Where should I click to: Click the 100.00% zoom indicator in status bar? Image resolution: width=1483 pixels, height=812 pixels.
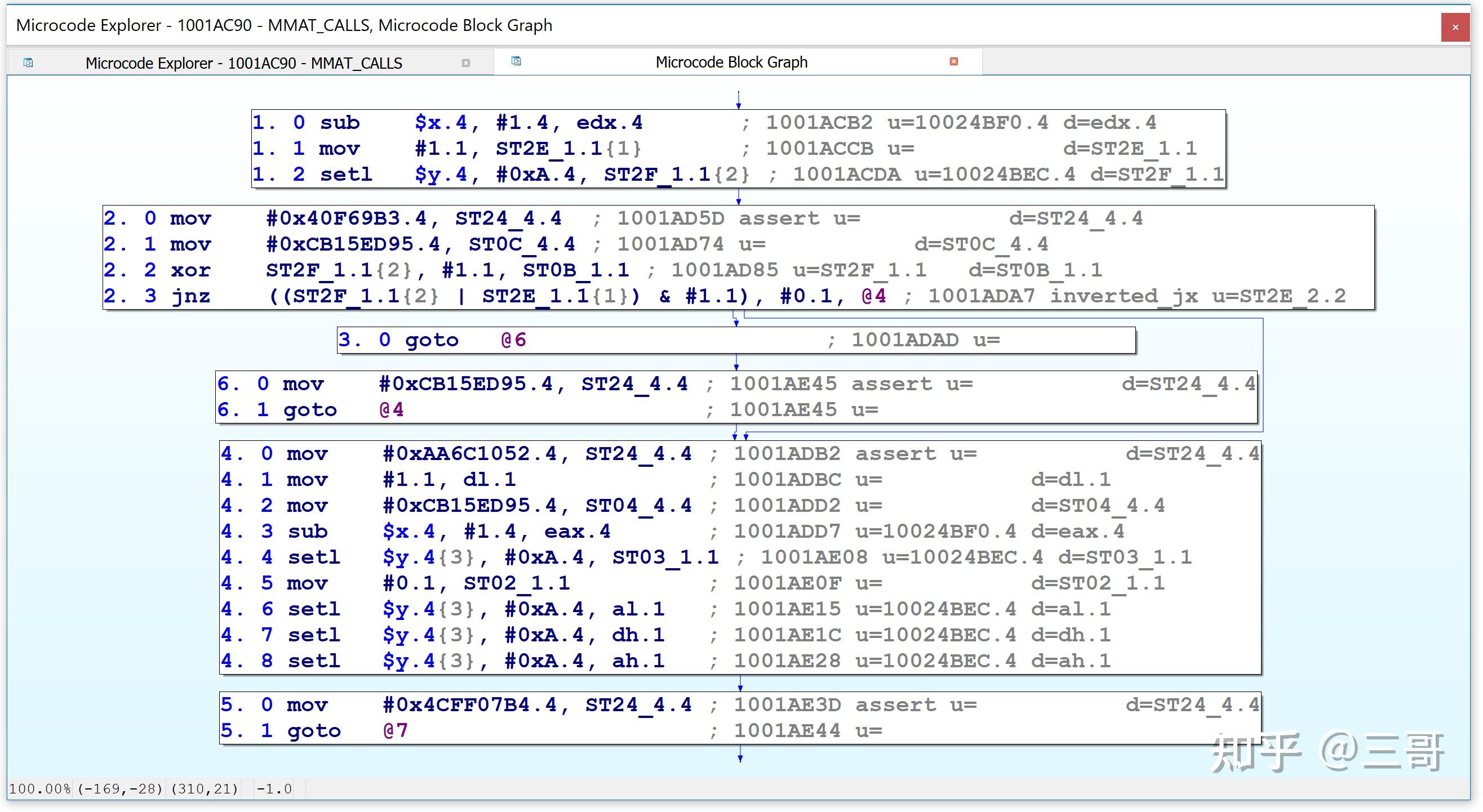point(39,789)
